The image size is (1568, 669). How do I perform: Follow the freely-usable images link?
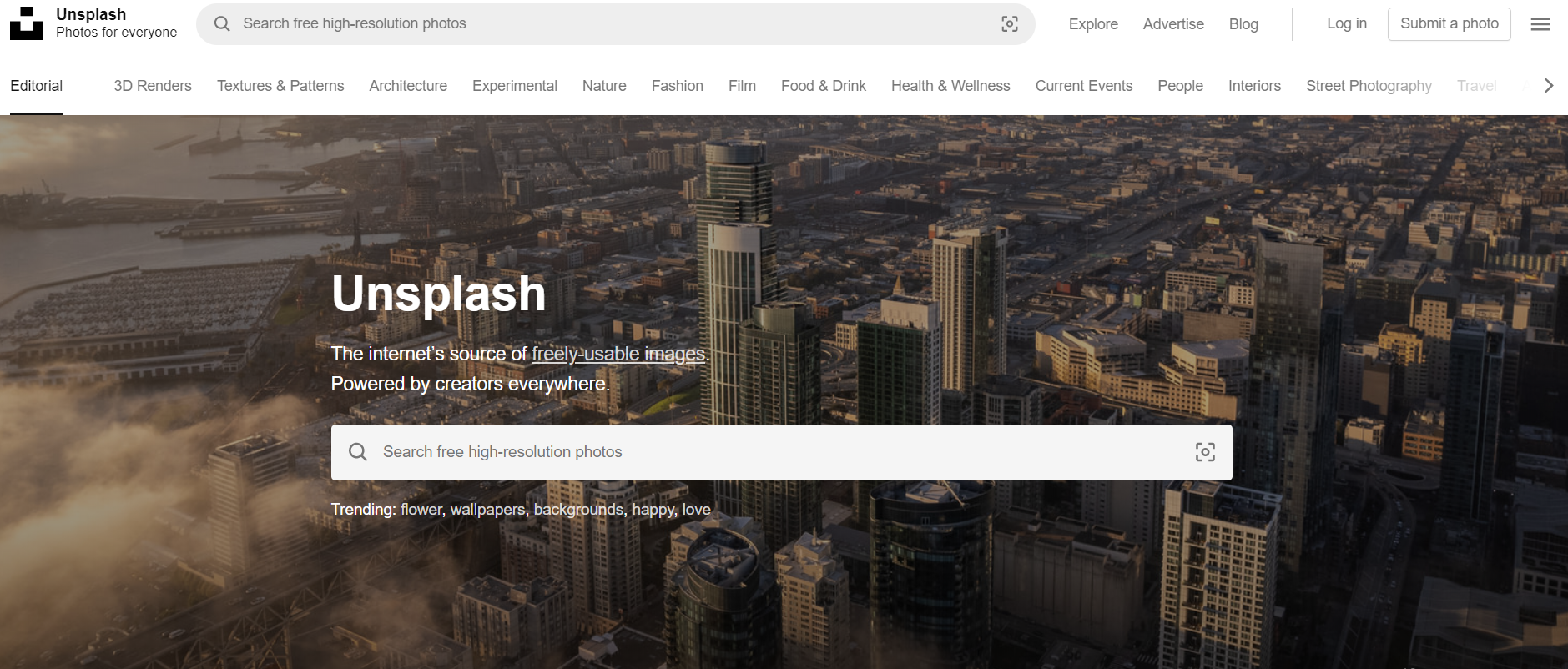pos(618,355)
